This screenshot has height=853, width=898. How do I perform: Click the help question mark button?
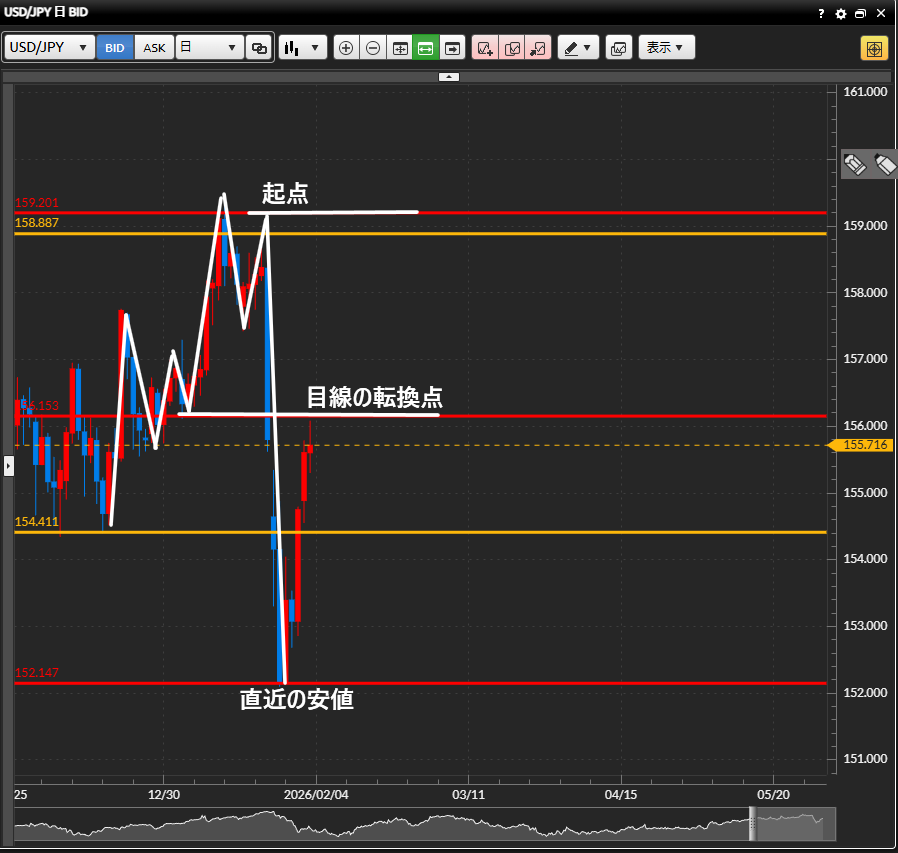coord(823,13)
